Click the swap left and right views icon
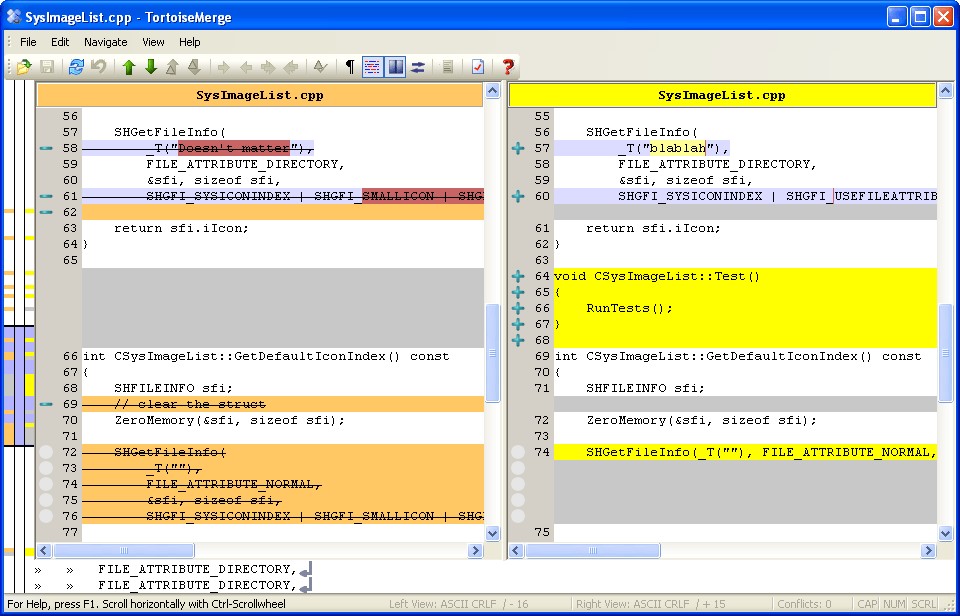The width and height of the screenshot is (960, 616). click(x=418, y=67)
